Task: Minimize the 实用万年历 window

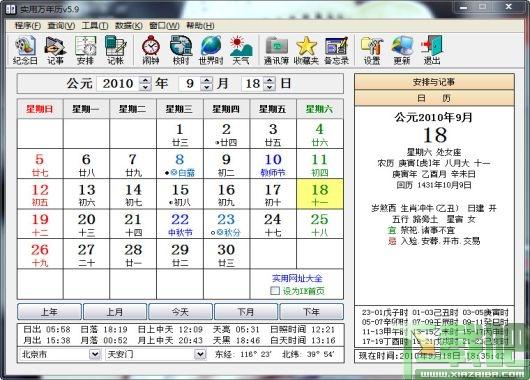Action: point(463,6)
